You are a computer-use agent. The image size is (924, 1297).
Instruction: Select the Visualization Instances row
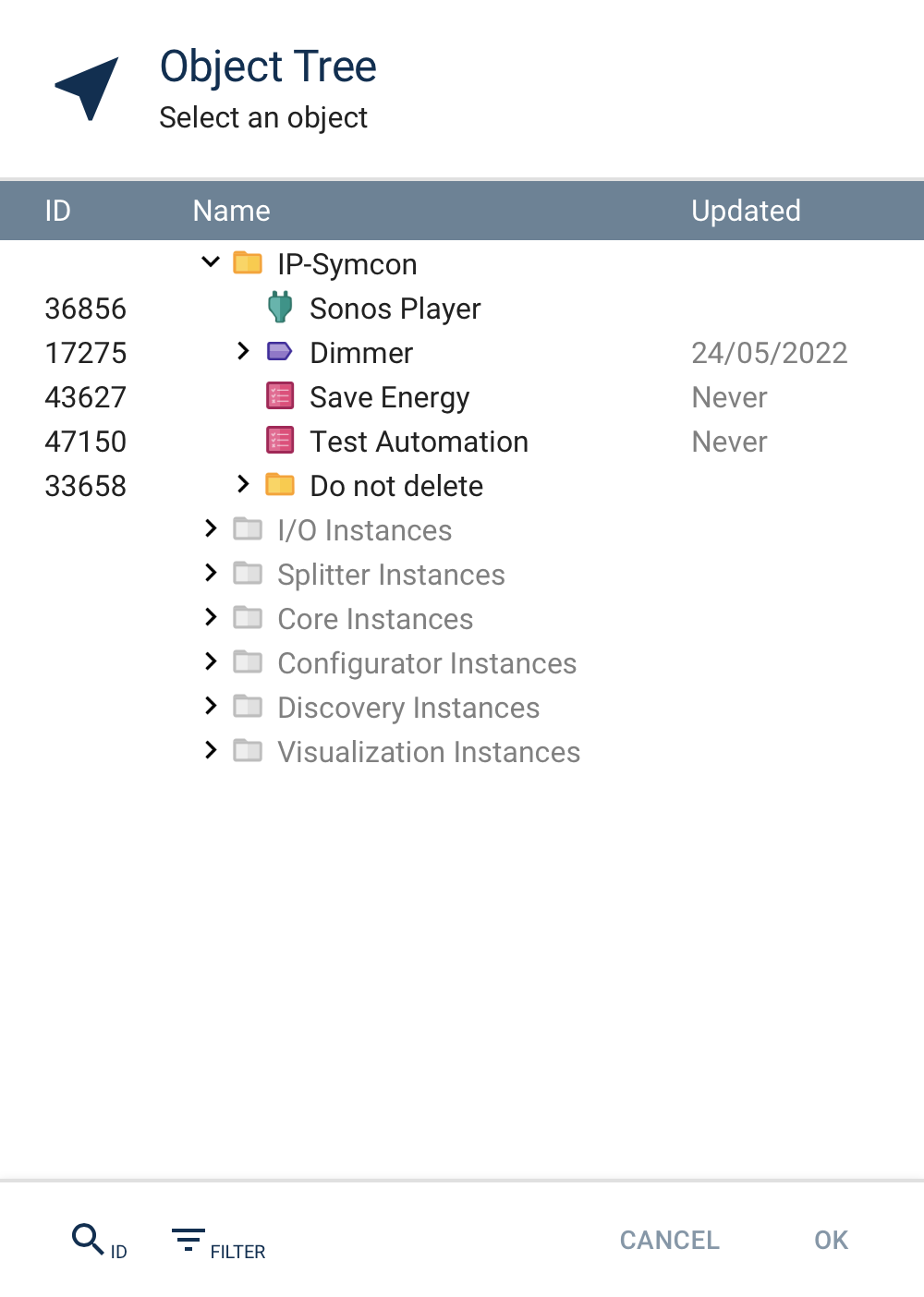pyautogui.click(x=429, y=752)
